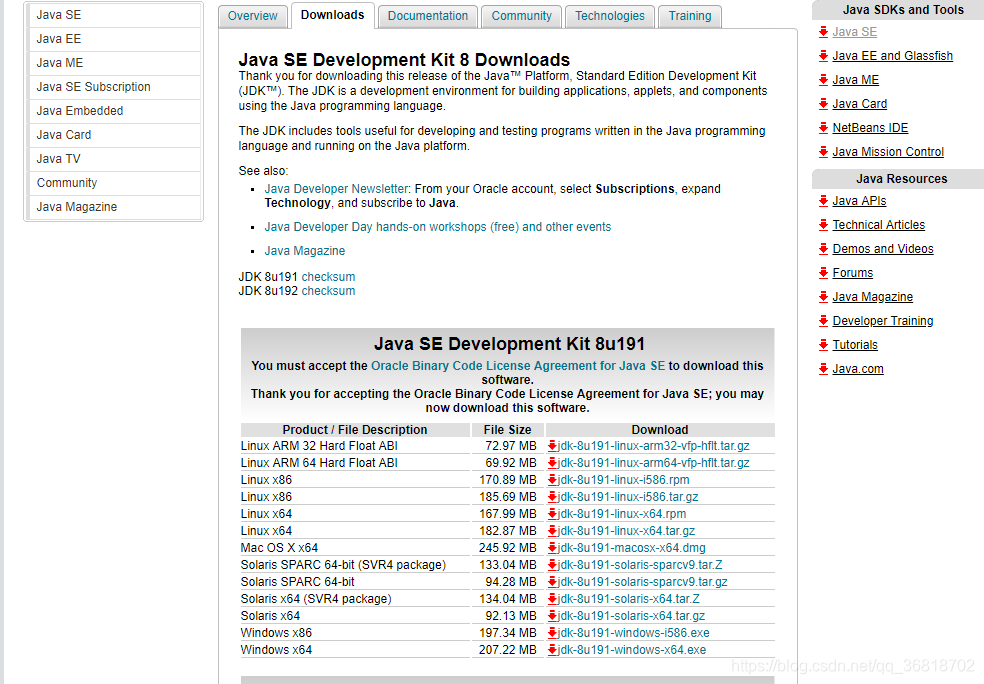Screen dimensions: 984x684
Task: Open Java Developer Day hands-on workshops link
Action: [x=437, y=227]
